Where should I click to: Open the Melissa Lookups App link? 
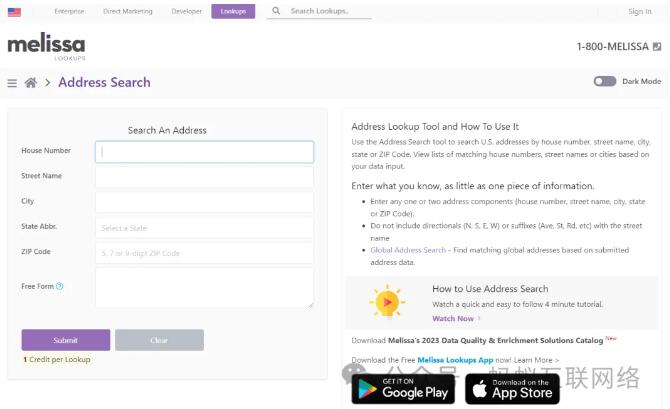click(x=455, y=360)
